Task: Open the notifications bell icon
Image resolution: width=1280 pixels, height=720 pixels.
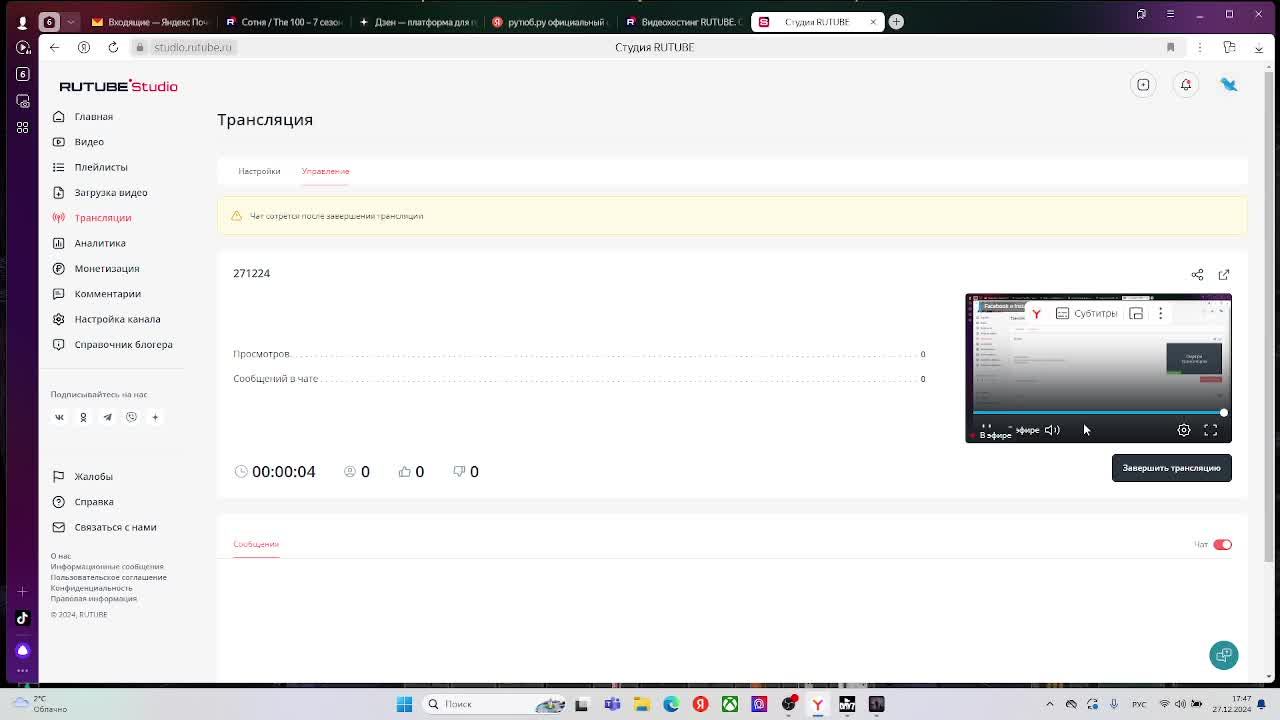Action: (1186, 85)
